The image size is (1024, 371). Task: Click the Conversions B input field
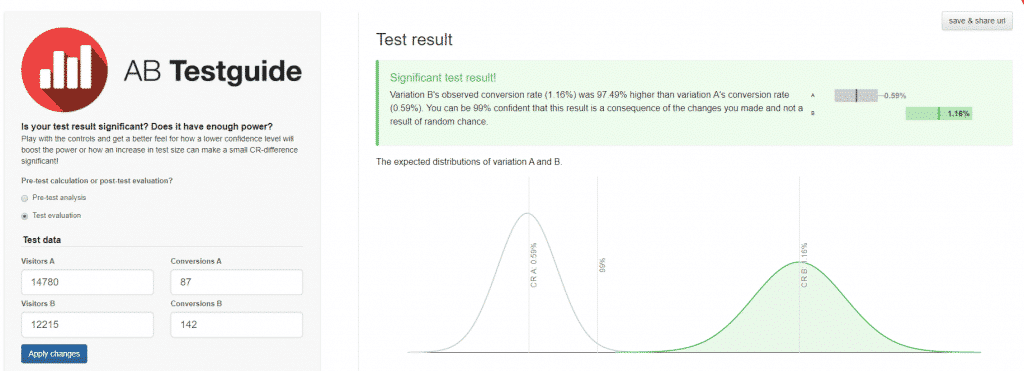(x=236, y=325)
